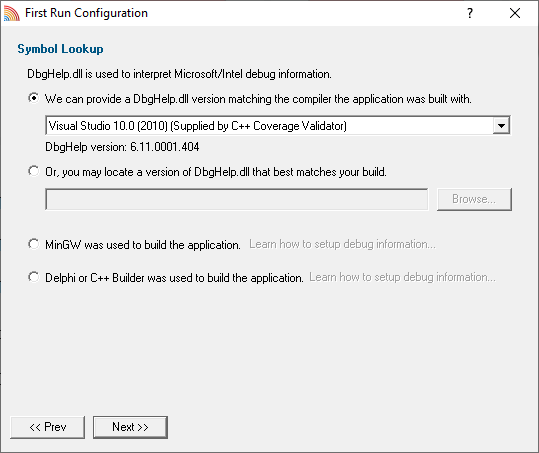
Task: Select the 'We can provide a DbgHelp.dll version' radio button
Action: point(33,98)
